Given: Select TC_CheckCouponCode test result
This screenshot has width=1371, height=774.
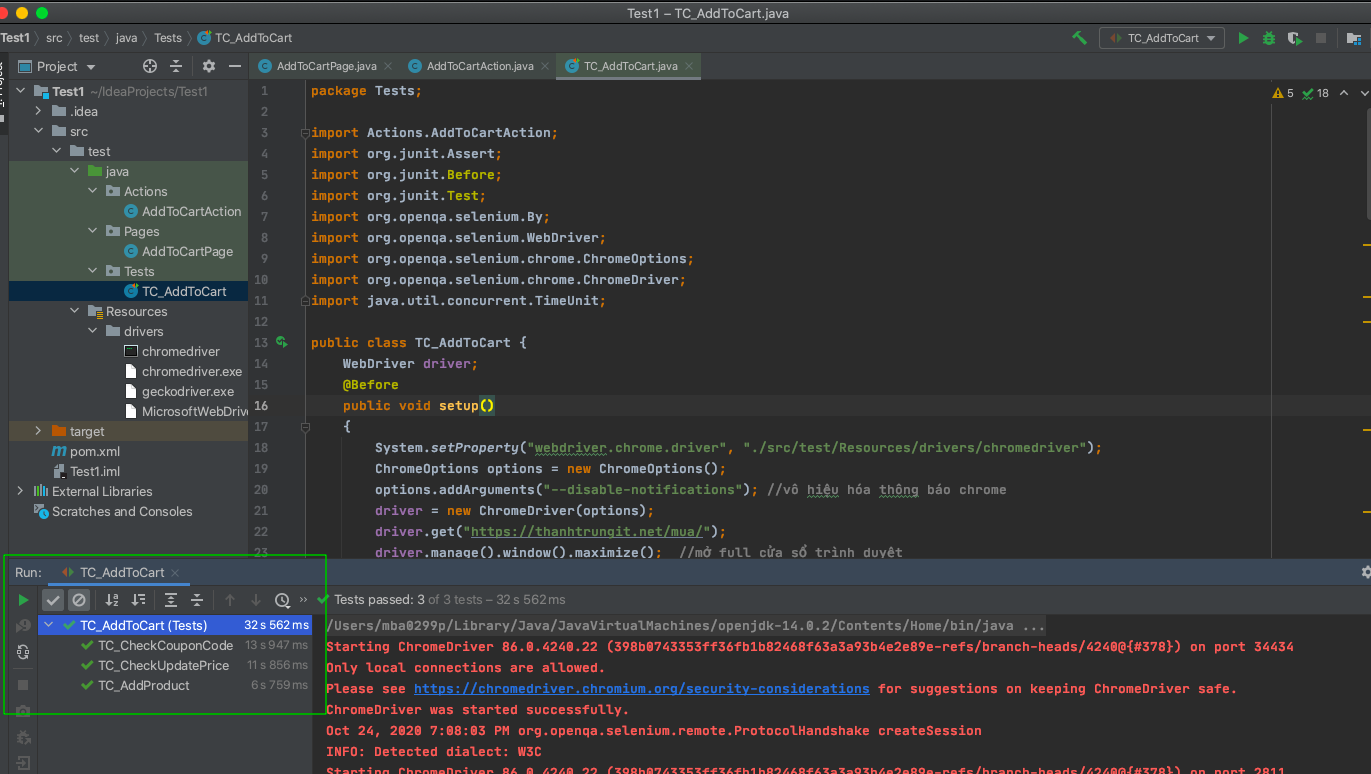Looking at the screenshot, I should tap(165, 645).
